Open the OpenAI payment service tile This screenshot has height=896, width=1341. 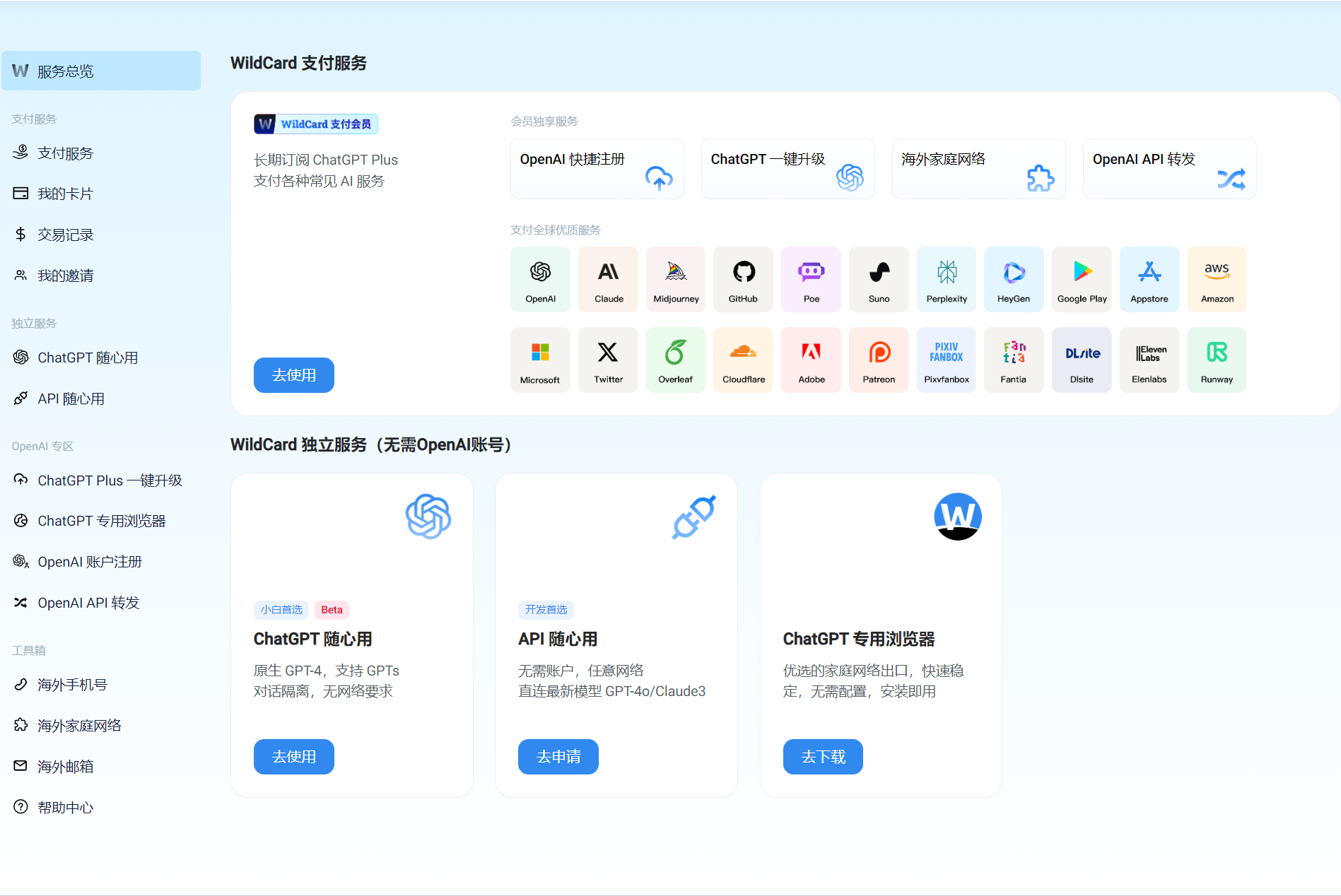pos(540,279)
